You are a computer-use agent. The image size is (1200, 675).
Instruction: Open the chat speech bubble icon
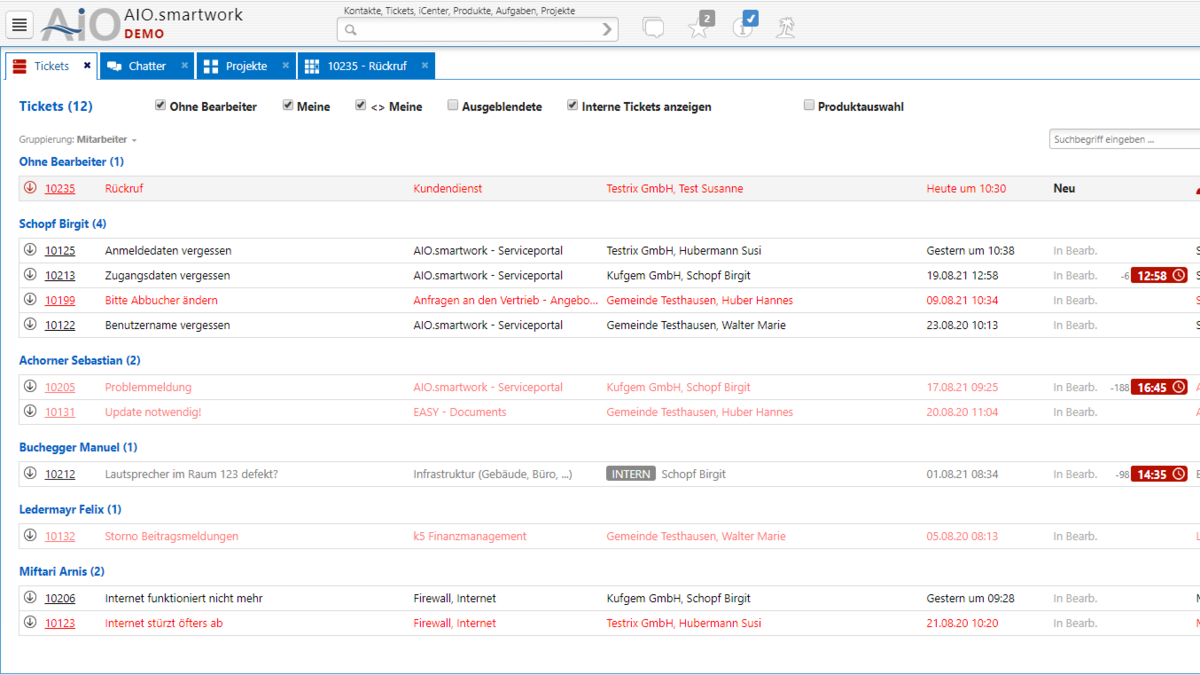(x=653, y=28)
